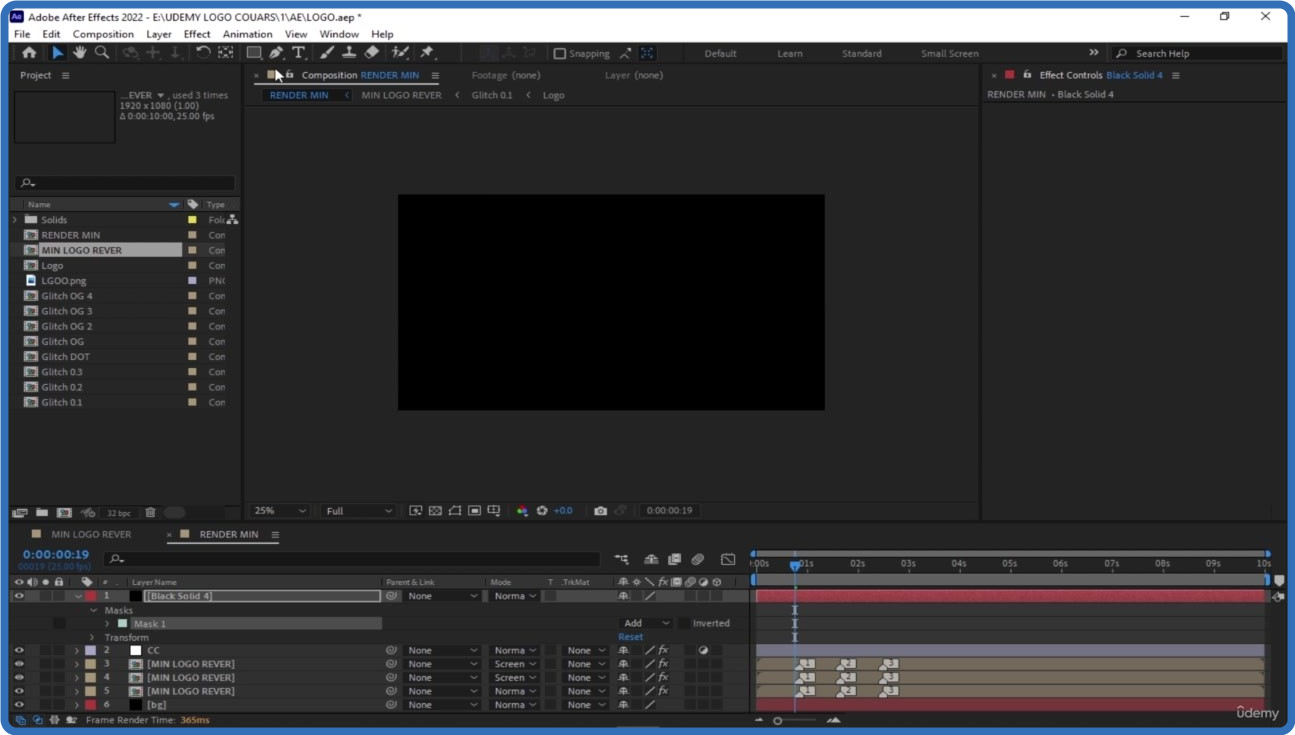Toggle the Transparency Grid icon
Image resolution: width=1295 pixels, height=735 pixels.
[x=435, y=511]
